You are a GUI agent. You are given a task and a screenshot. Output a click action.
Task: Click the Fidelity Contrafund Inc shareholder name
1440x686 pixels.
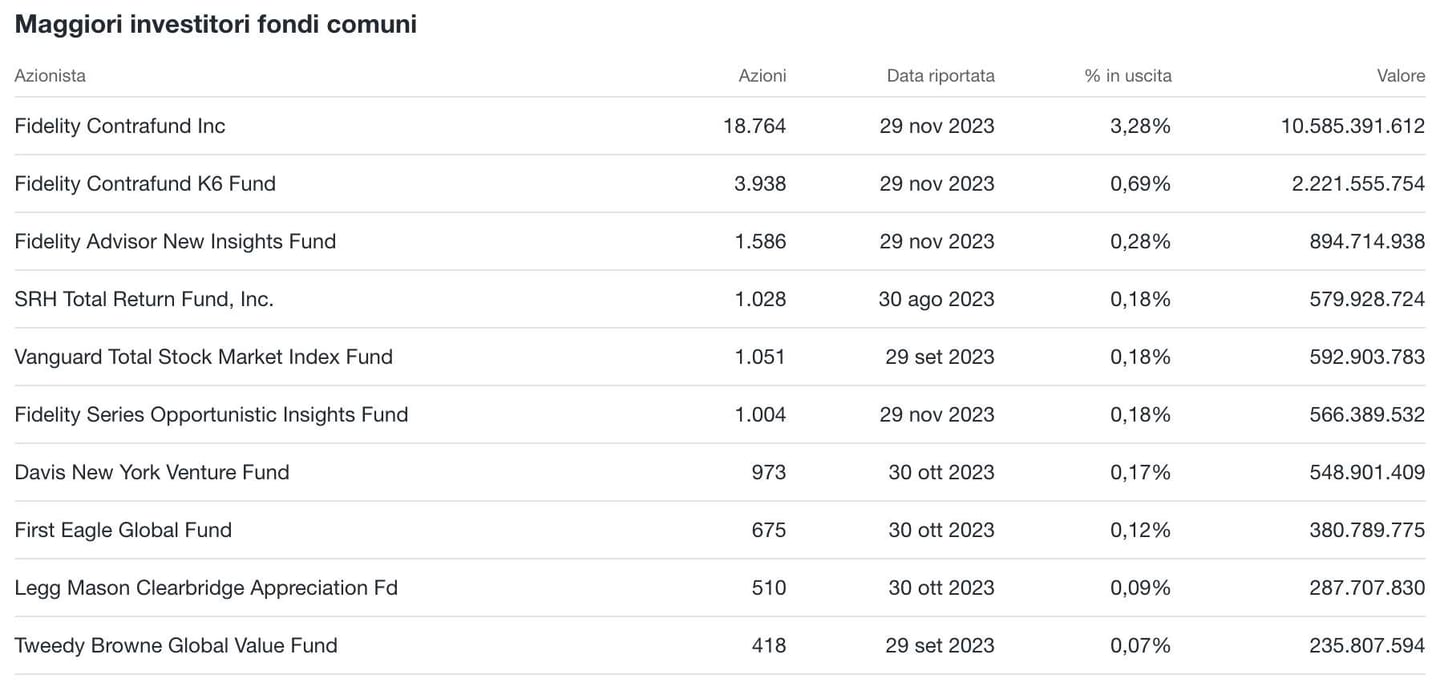[x=120, y=126]
